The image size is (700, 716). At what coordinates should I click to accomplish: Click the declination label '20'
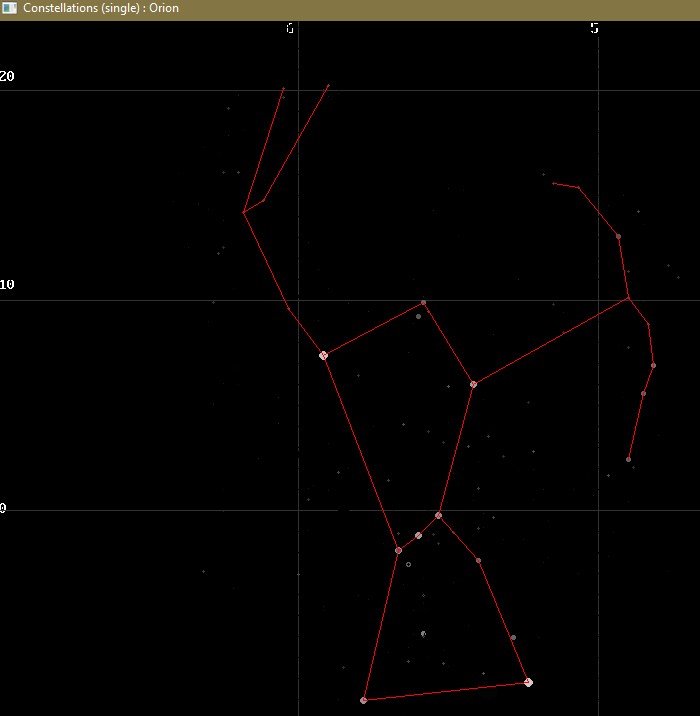pyautogui.click(x=7, y=77)
